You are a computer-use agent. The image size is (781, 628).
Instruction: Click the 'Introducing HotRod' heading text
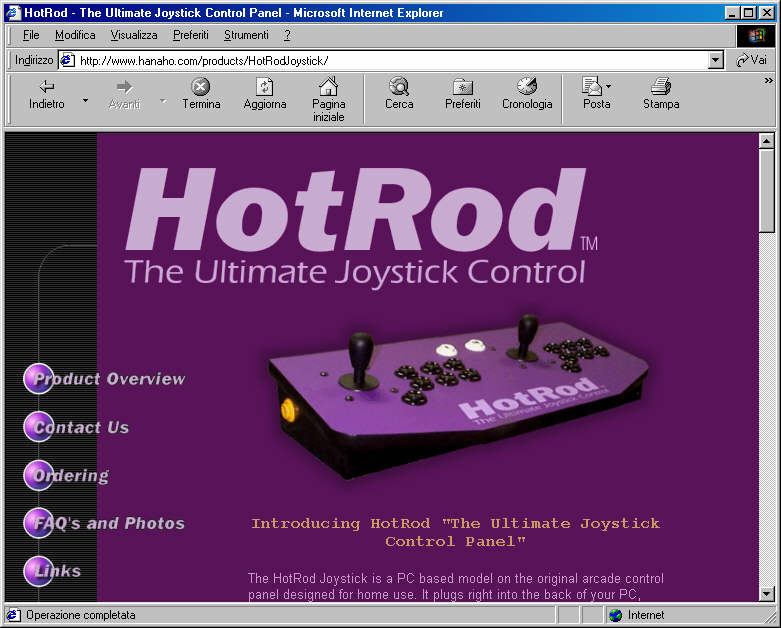(455, 532)
